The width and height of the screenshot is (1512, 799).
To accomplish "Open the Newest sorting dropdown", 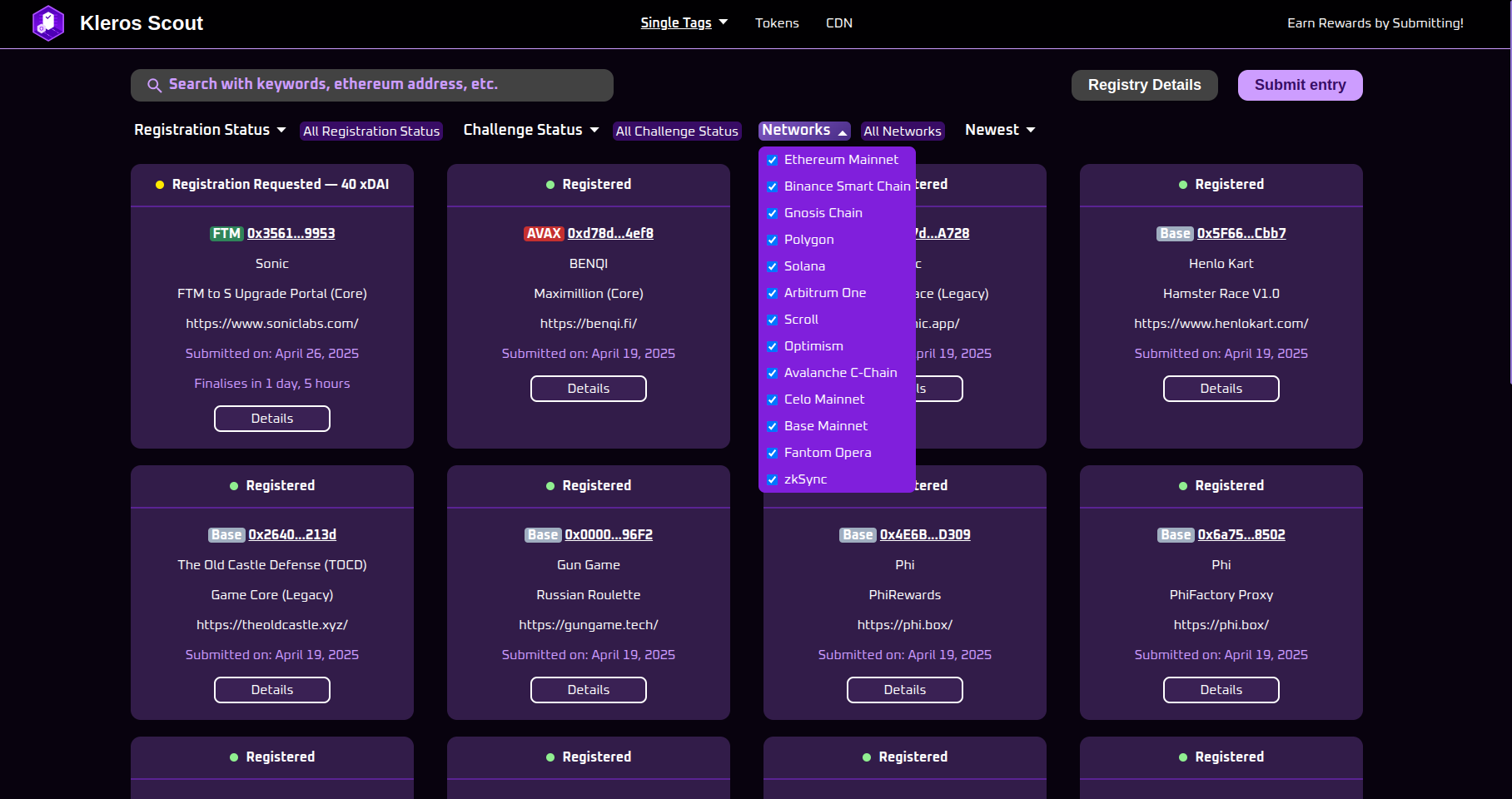I will pyautogui.click(x=998, y=130).
